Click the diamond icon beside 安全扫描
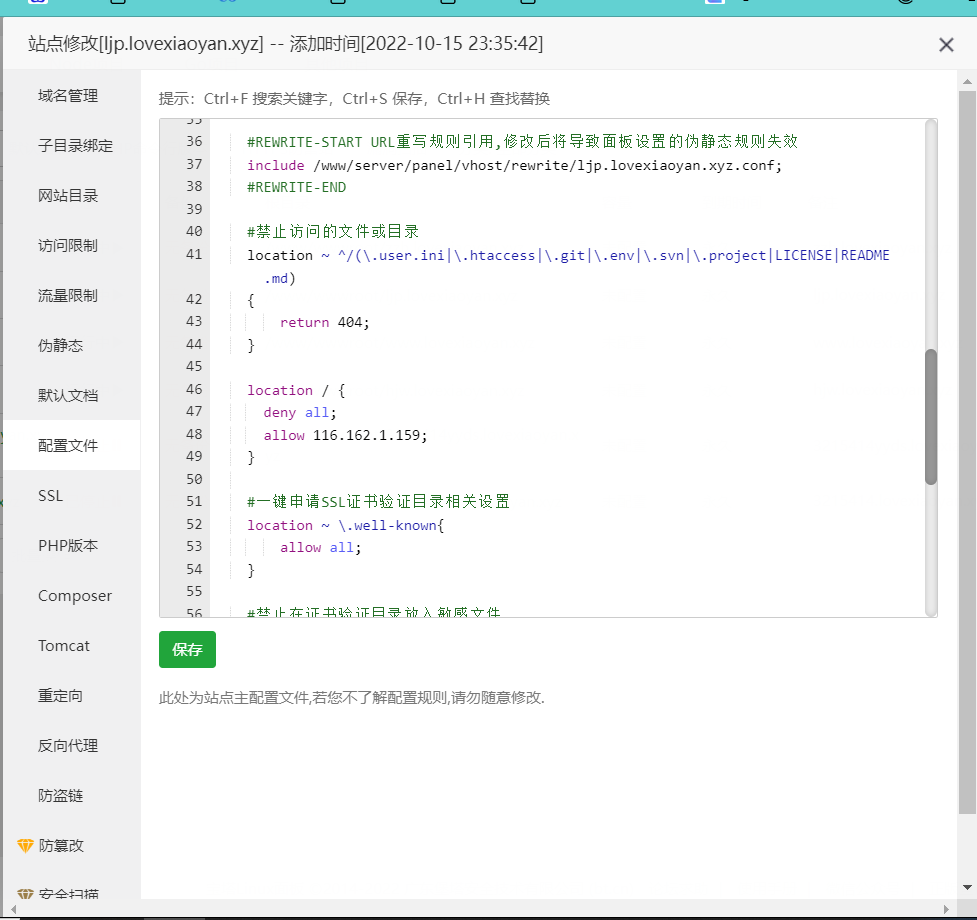977x920 pixels. coord(26,893)
